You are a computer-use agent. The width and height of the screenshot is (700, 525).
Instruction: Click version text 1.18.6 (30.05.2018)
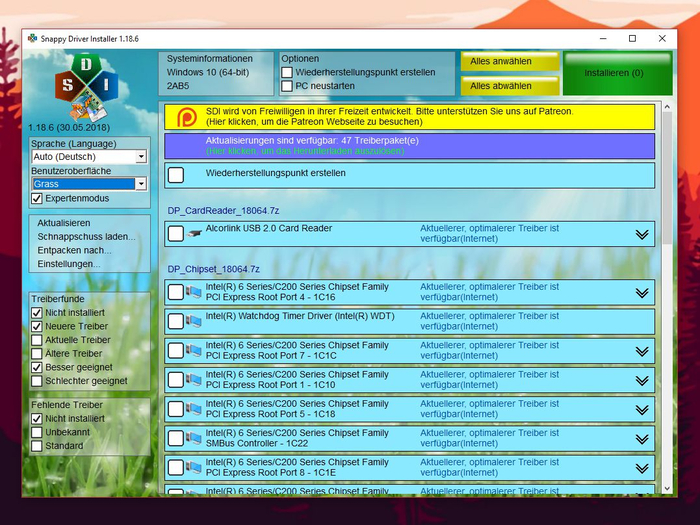[69, 128]
